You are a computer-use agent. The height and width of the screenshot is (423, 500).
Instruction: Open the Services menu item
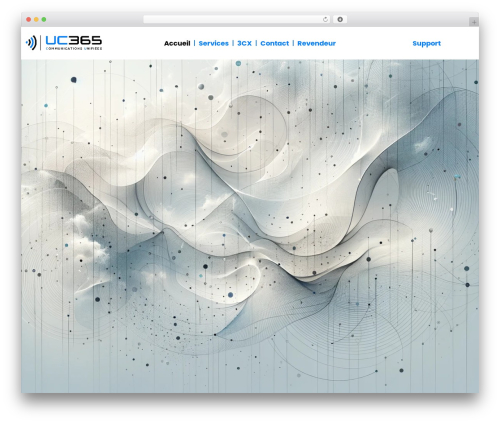214,43
